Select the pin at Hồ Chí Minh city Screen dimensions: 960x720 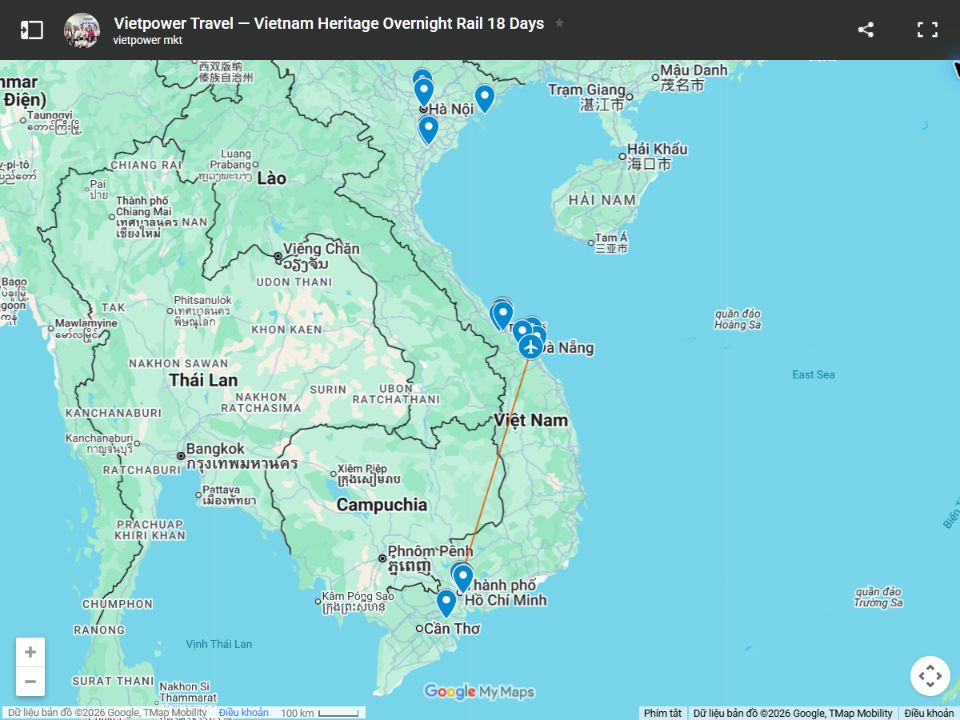coord(463,578)
